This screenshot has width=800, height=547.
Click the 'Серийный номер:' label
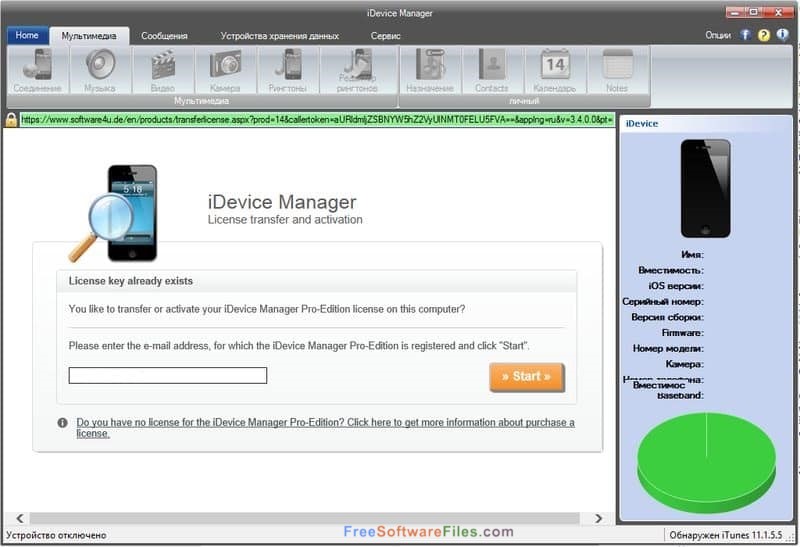[662, 302]
